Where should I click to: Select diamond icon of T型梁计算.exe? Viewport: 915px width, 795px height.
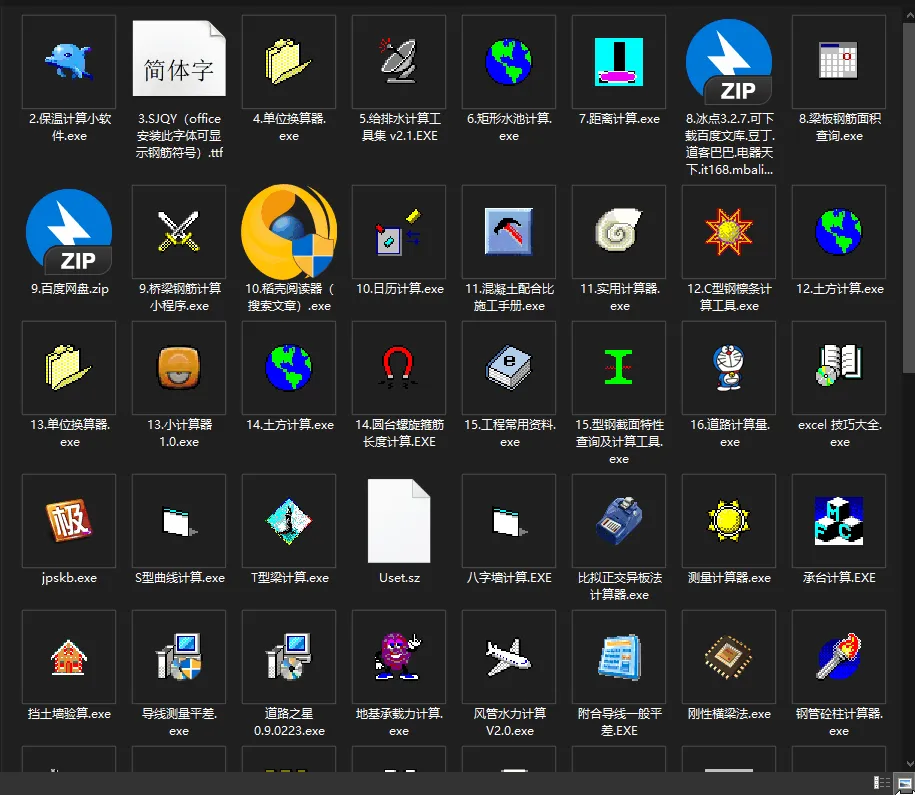pyautogui.click(x=288, y=521)
